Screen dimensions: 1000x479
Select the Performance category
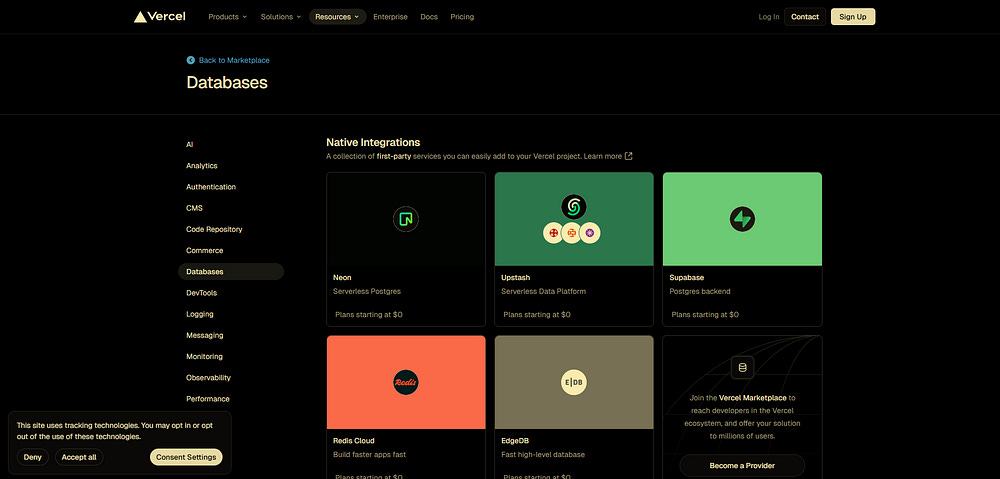point(208,399)
